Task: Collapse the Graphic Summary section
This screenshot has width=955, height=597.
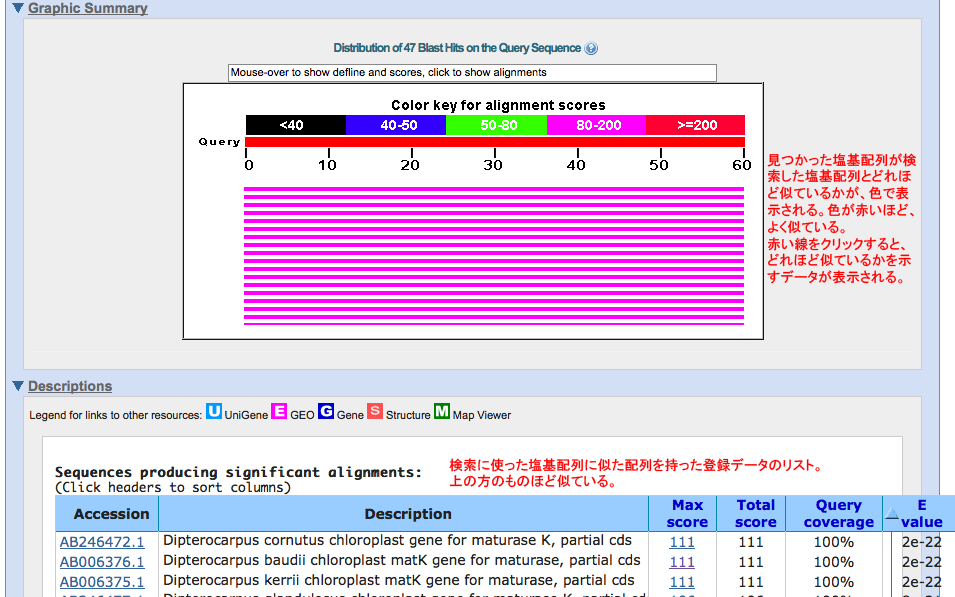Action: pyautogui.click(x=17, y=9)
